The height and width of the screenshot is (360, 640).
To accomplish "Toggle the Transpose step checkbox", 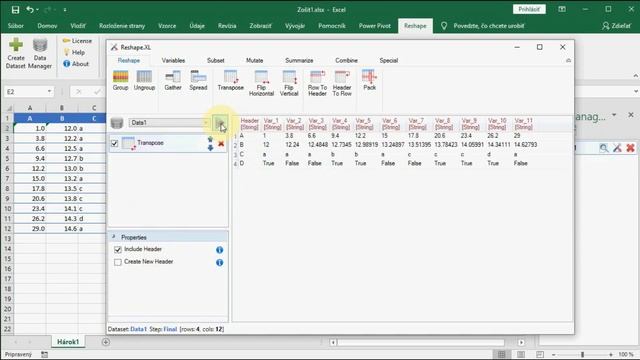I will (115, 143).
